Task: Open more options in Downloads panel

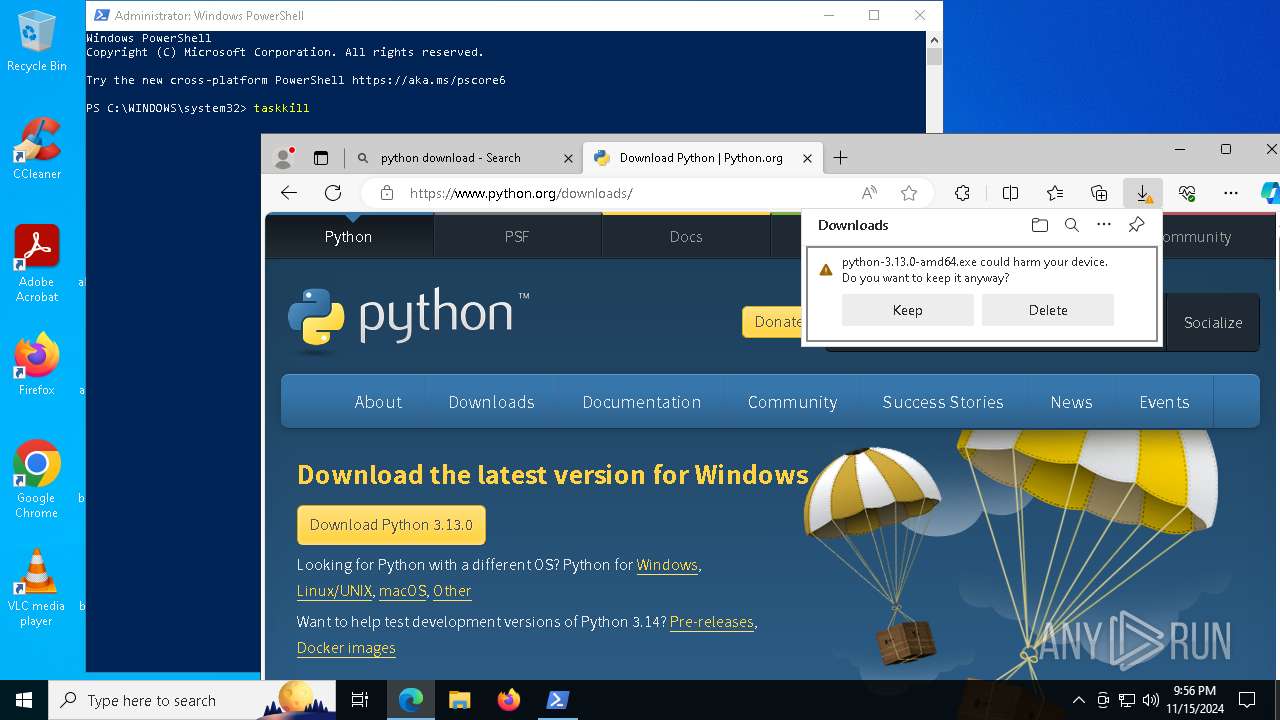Action: 1104,225
